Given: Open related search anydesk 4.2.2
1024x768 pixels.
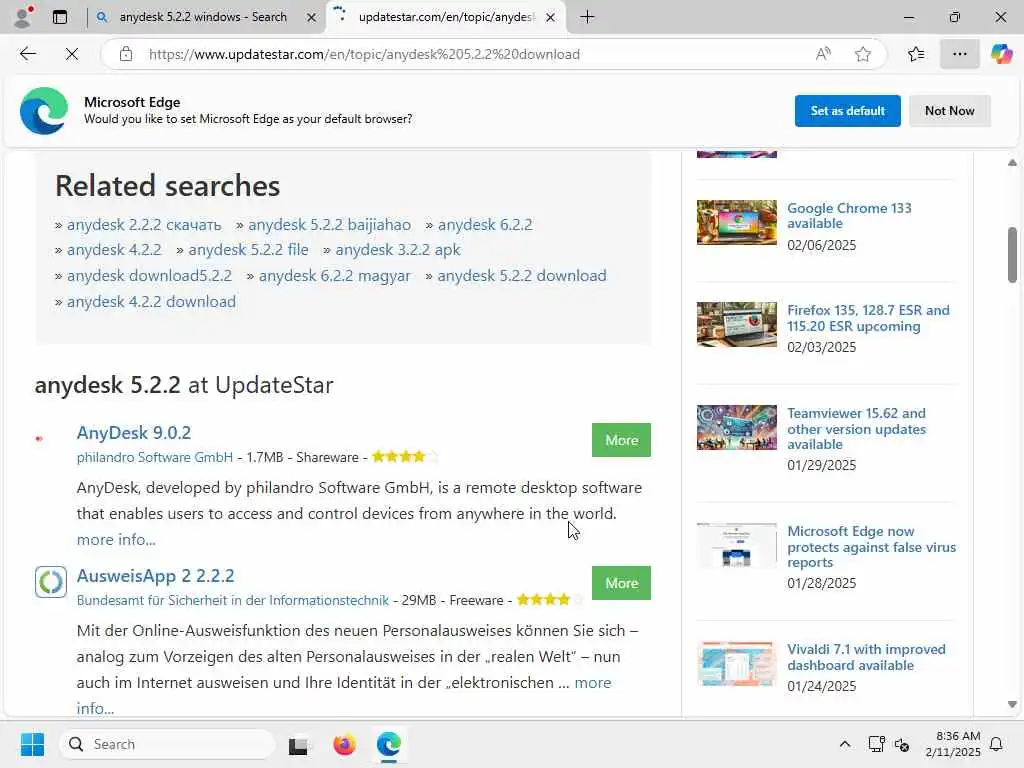Looking at the screenshot, I should (x=114, y=250).
